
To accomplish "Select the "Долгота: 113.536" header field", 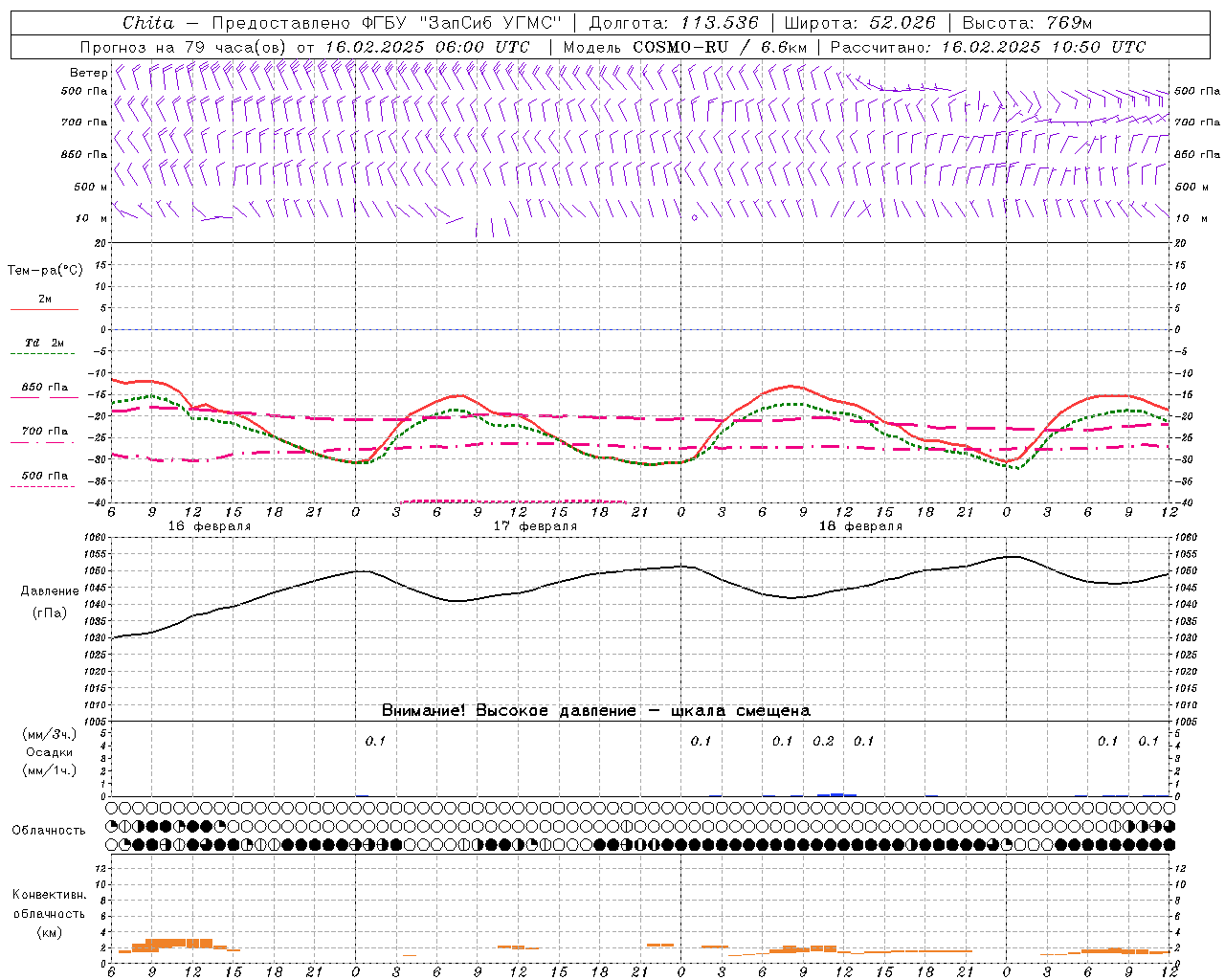I will coord(674,23).
